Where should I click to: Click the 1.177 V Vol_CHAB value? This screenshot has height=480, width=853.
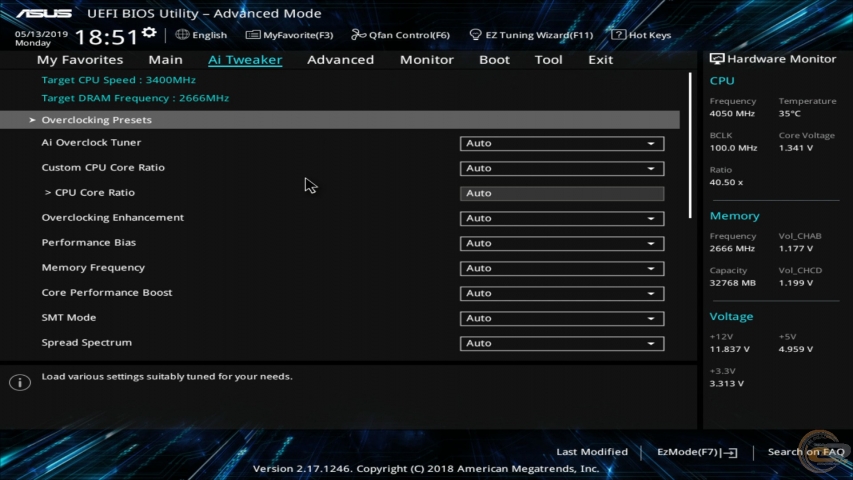coord(795,249)
